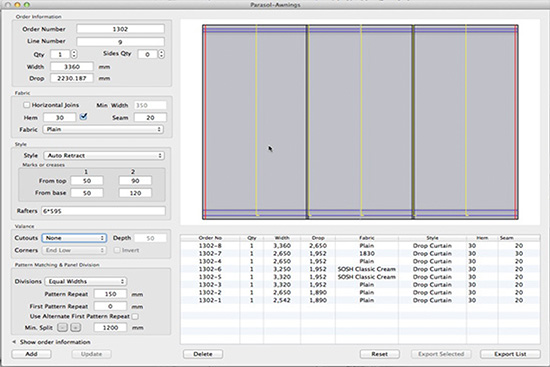
Task: Click the Fabric column header
Action: coord(367,238)
